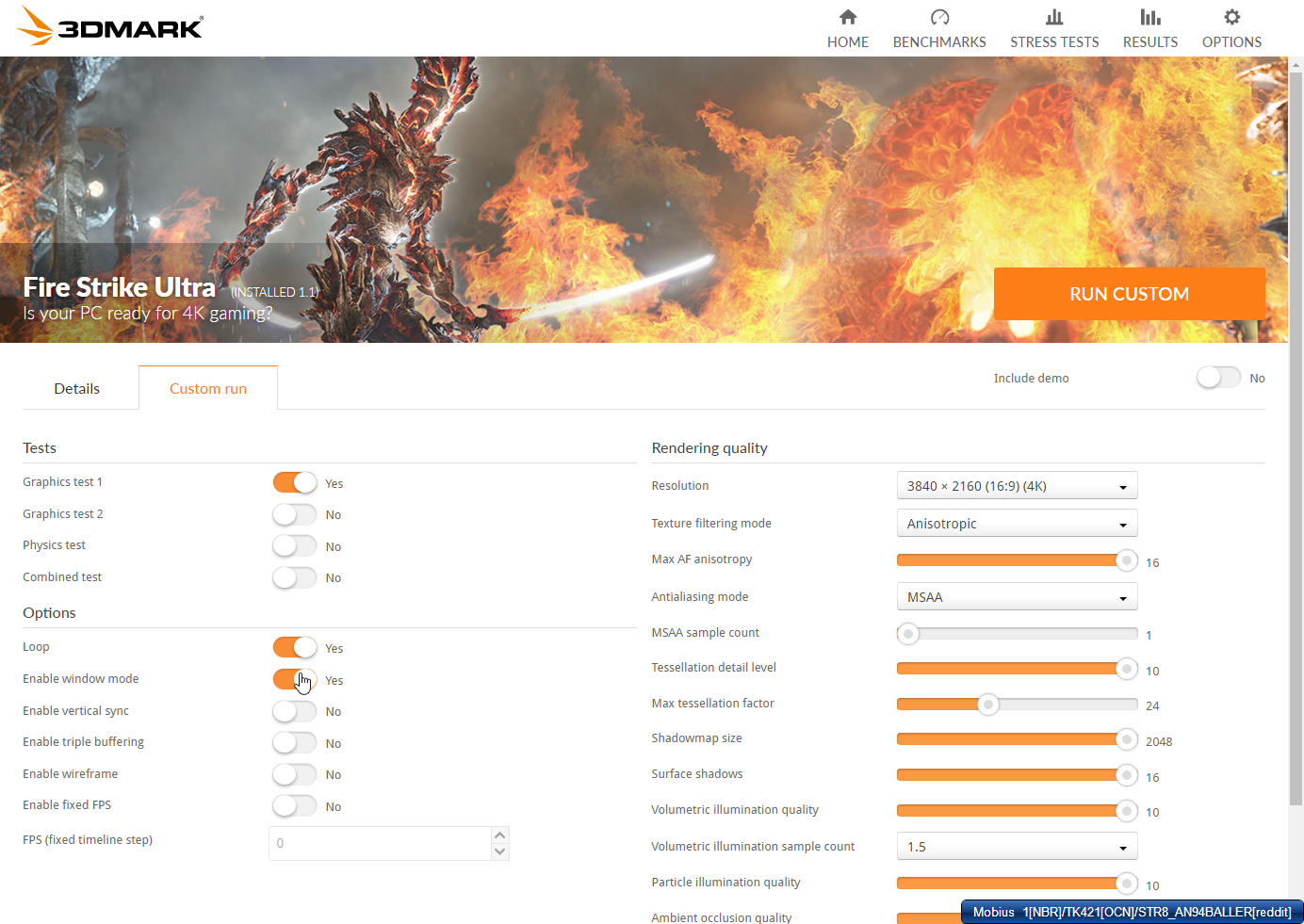Enable Physics test toggle

click(x=295, y=545)
